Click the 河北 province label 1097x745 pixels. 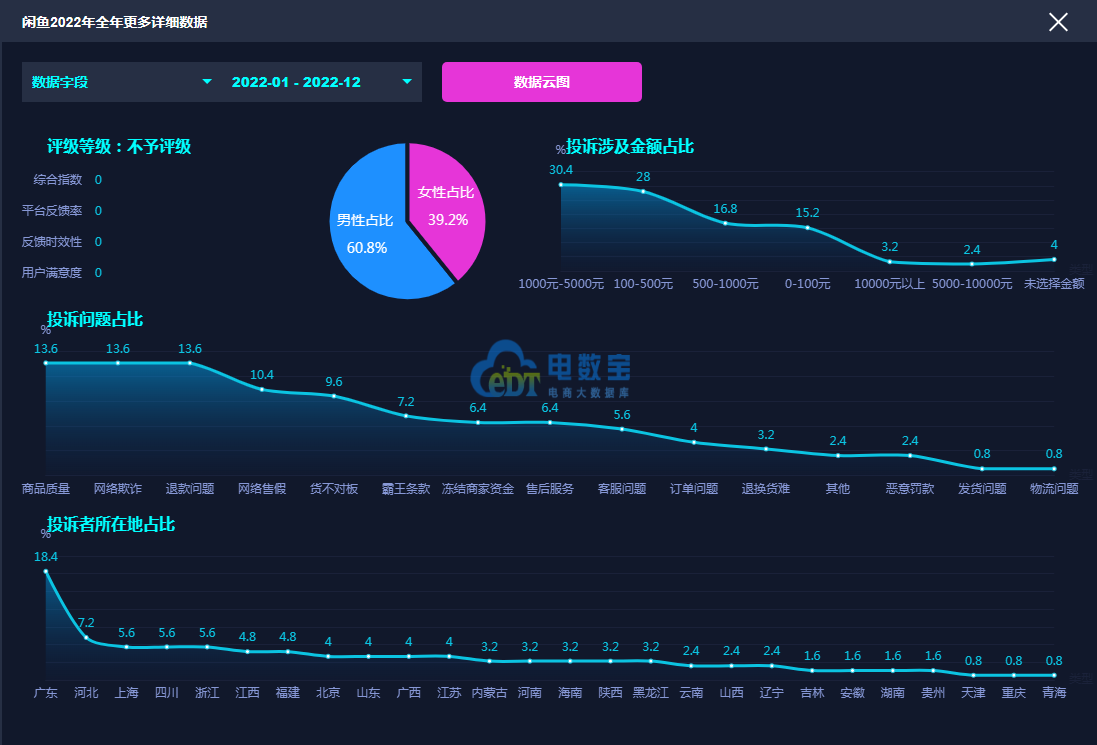tap(86, 693)
